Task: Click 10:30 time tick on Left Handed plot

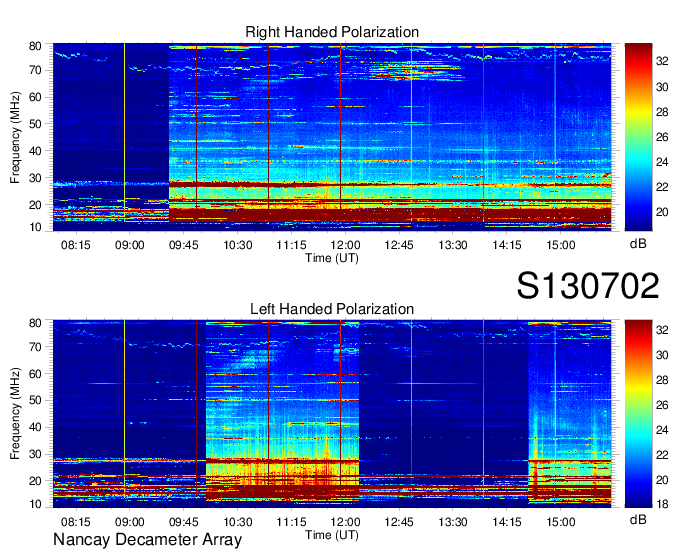Action: point(238,522)
